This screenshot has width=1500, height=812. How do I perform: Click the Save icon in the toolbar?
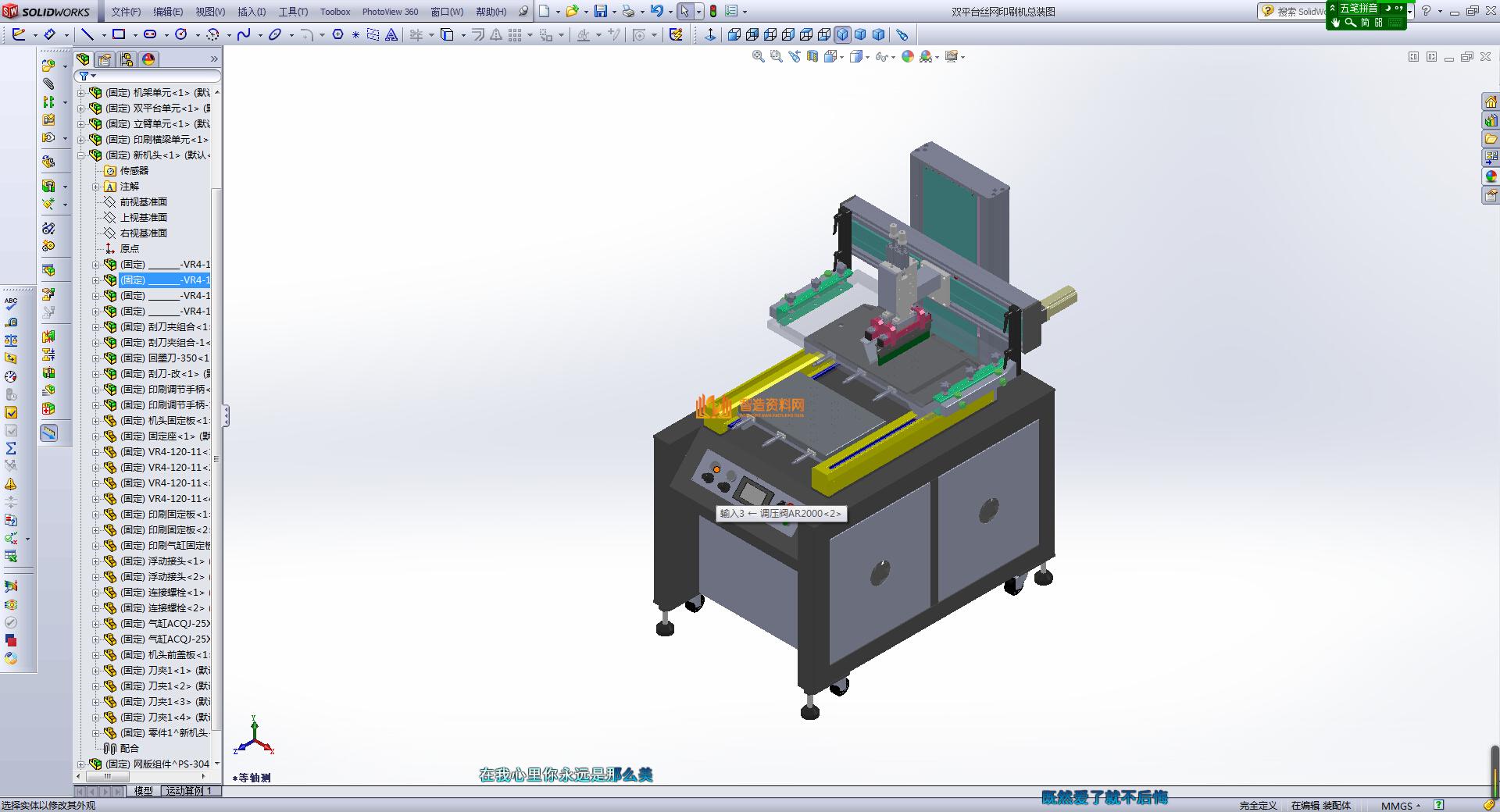point(600,11)
